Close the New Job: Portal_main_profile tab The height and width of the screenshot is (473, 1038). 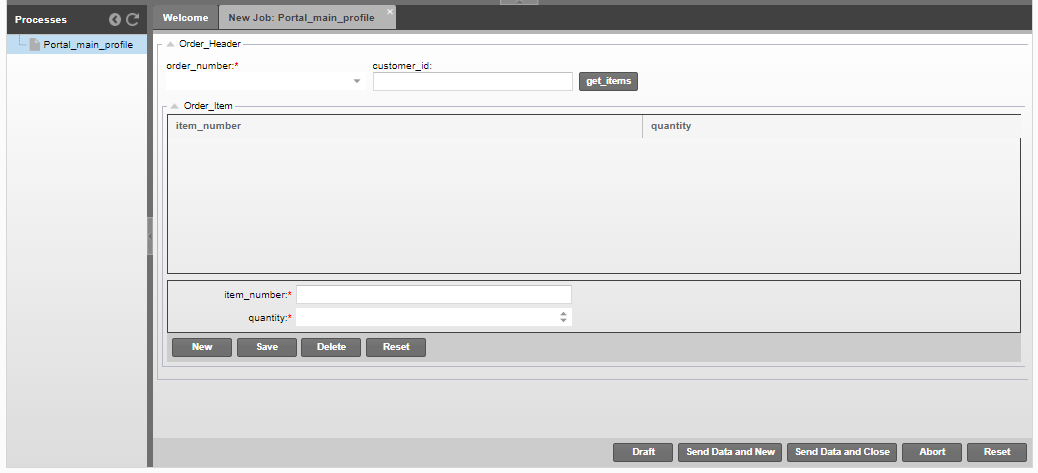tap(389, 11)
